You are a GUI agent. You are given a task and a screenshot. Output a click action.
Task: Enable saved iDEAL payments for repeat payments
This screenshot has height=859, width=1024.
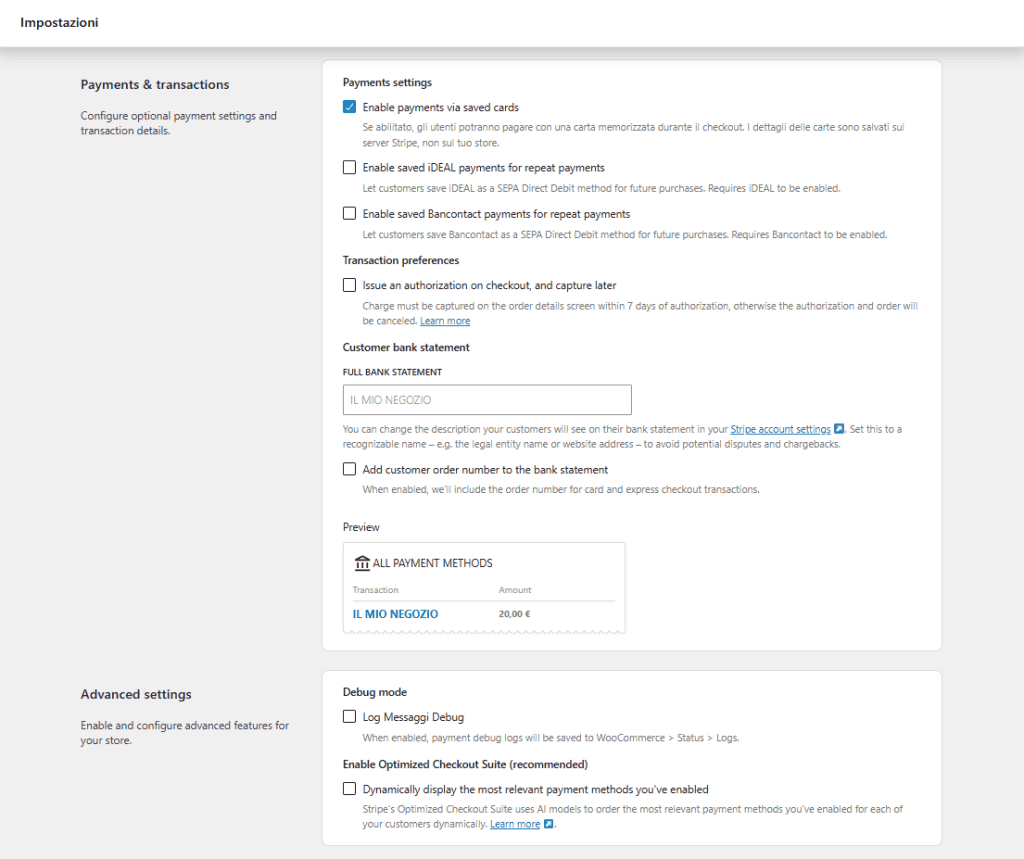pos(349,167)
